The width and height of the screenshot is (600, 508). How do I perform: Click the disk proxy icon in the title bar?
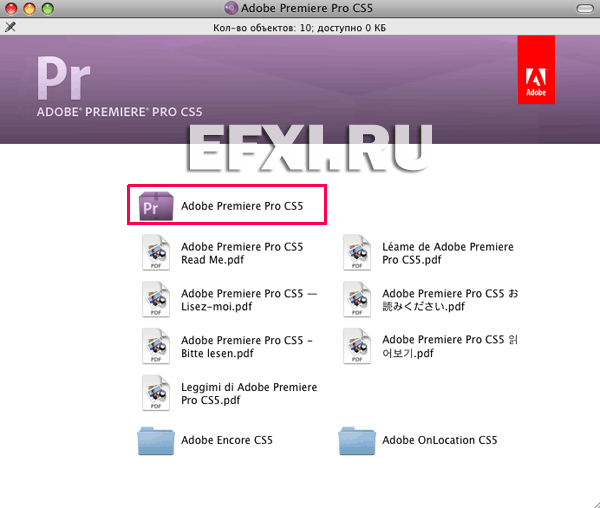coord(231,8)
